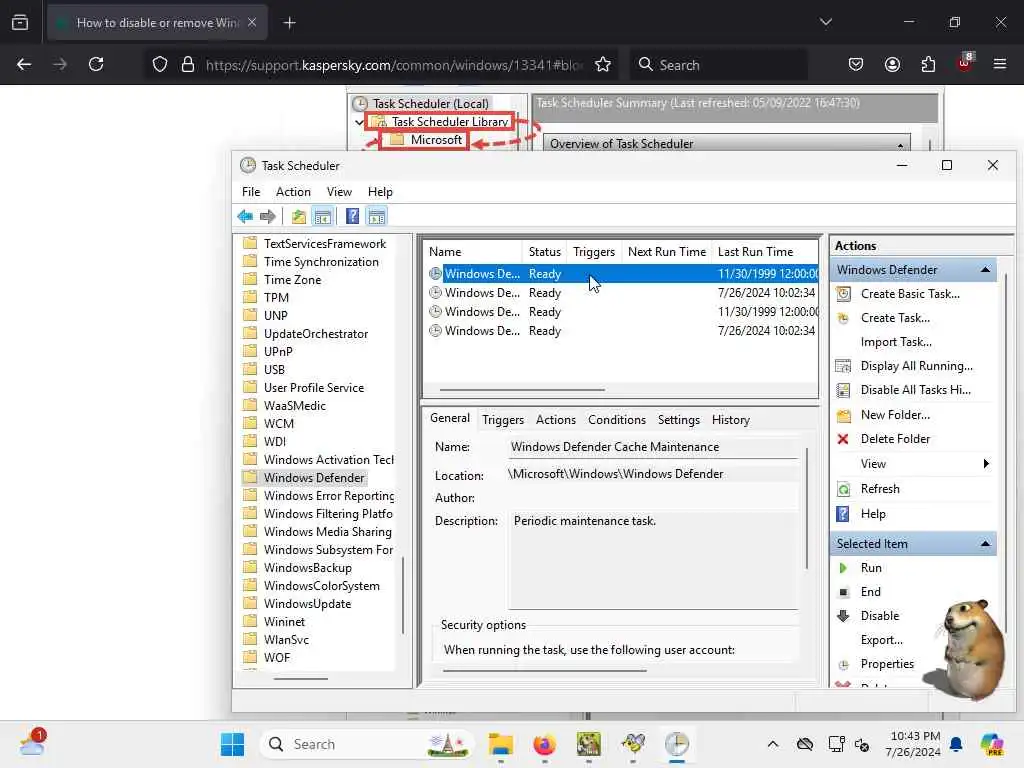Open the File menu
The image size is (1024, 768).
pos(251,192)
